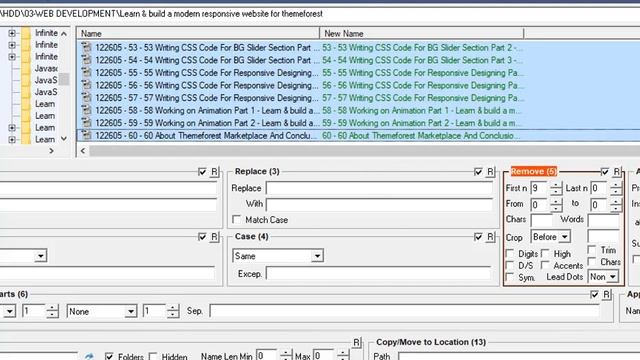Click file icon of row 122605 - 55
The height and width of the screenshot is (360, 640).
86,73
